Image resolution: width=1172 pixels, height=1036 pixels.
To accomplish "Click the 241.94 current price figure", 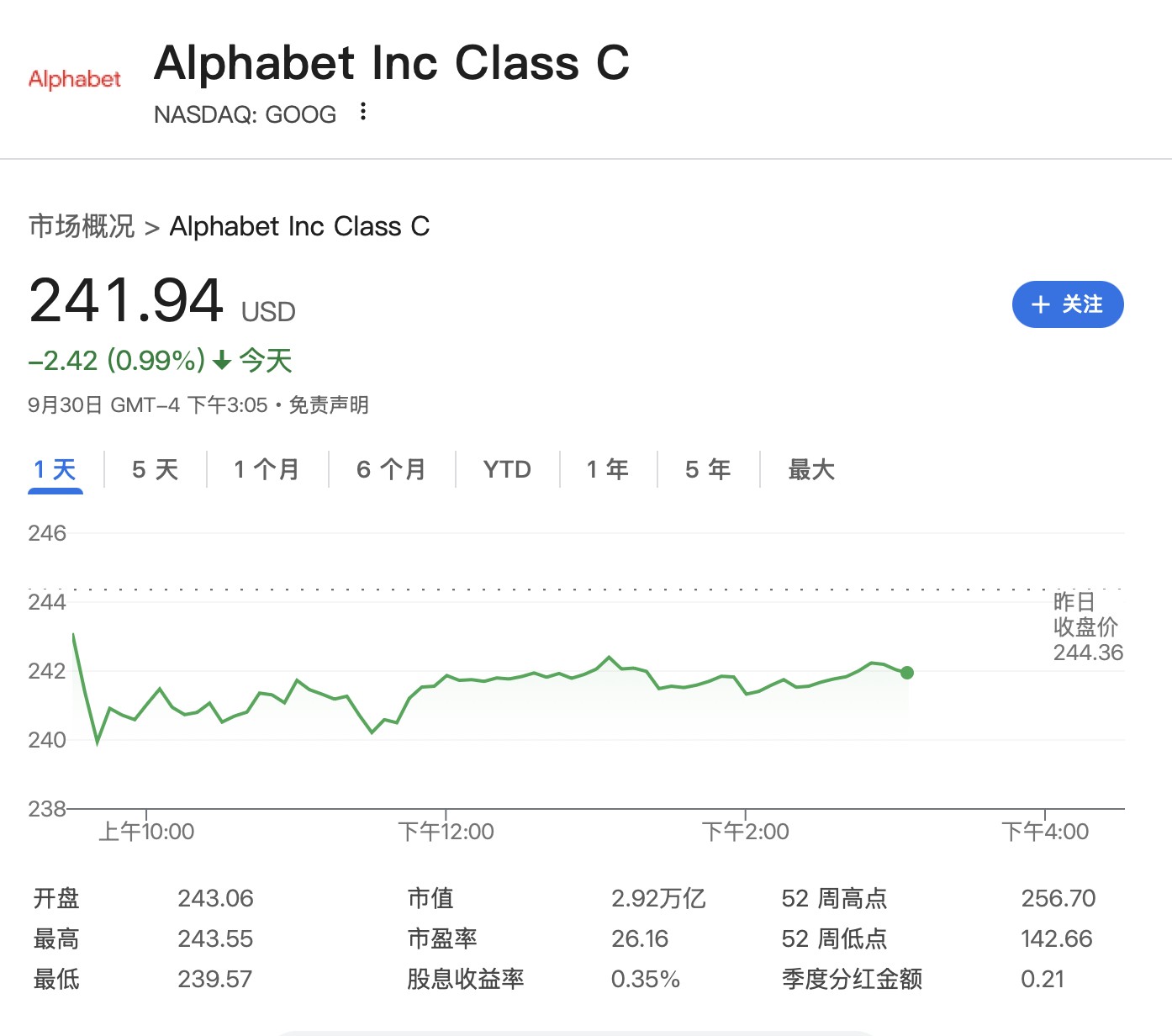I will [x=126, y=300].
